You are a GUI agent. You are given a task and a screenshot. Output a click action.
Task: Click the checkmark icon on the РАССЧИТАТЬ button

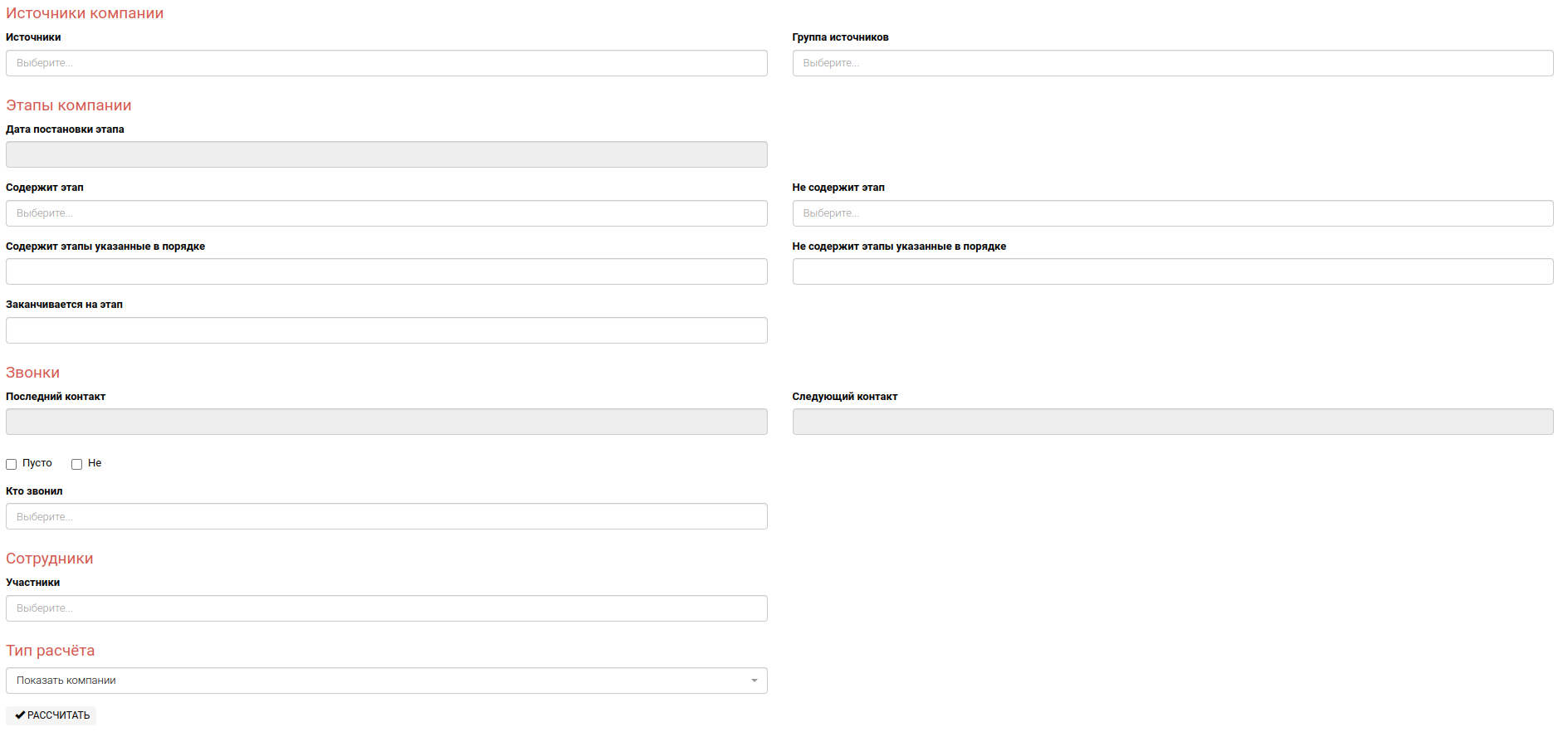tap(20, 715)
